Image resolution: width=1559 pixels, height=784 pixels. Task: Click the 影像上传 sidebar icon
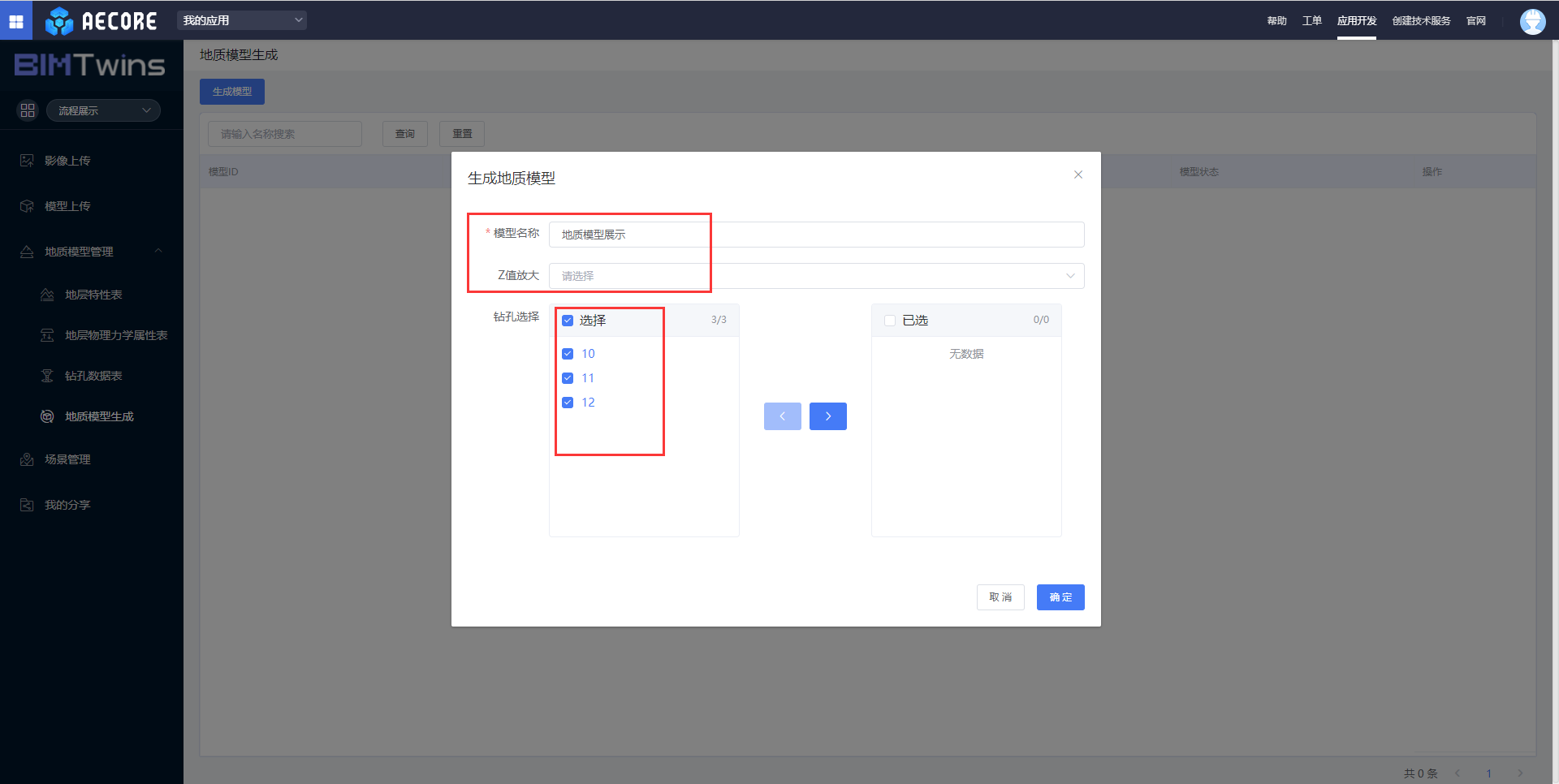(x=27, y=161)
